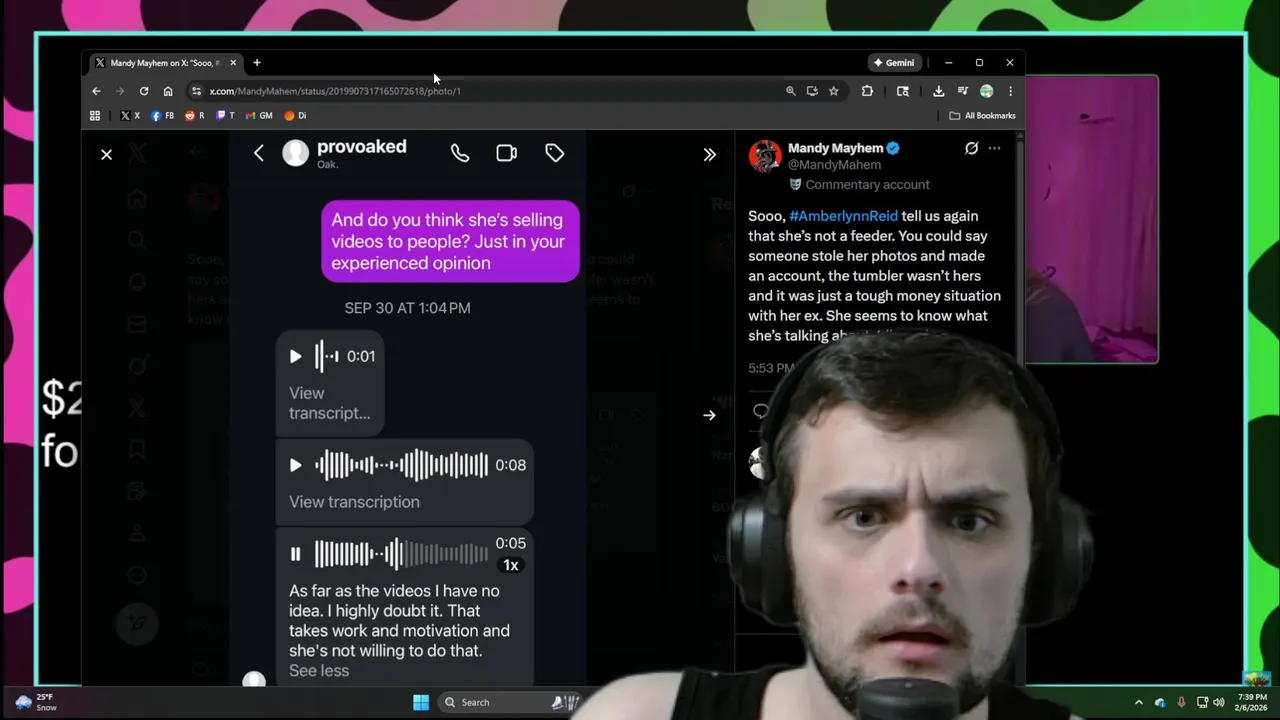Open the apps grid in bookmarks bar
The height and width of the screenshot is (720, 1280).
pyautogui.click(x=95, y=116)
